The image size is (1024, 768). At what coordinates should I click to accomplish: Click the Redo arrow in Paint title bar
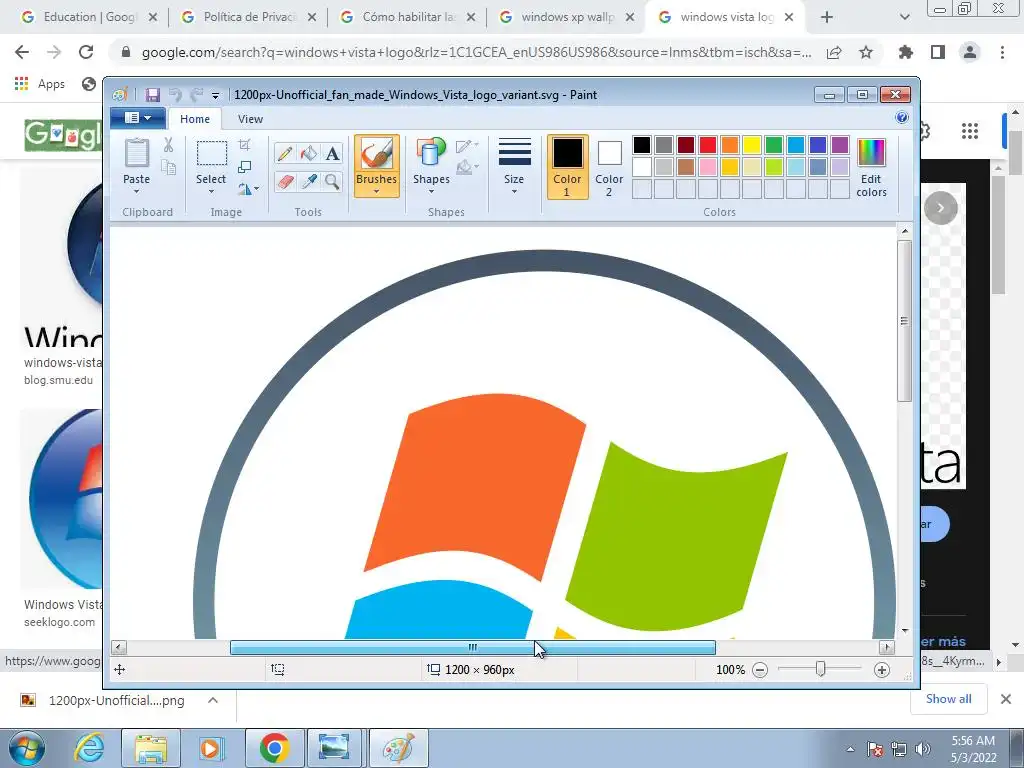(197, 95)
